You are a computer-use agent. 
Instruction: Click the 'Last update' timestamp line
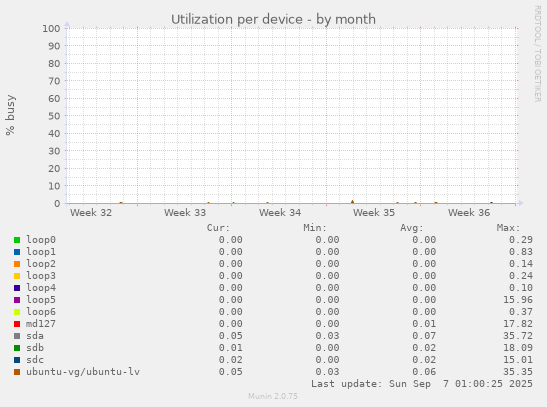(422, 384)
